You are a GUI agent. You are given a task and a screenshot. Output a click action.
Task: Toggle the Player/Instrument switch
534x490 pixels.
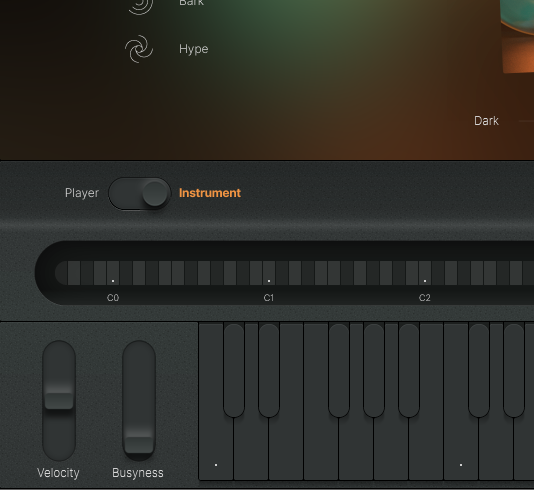pos(140,193)
